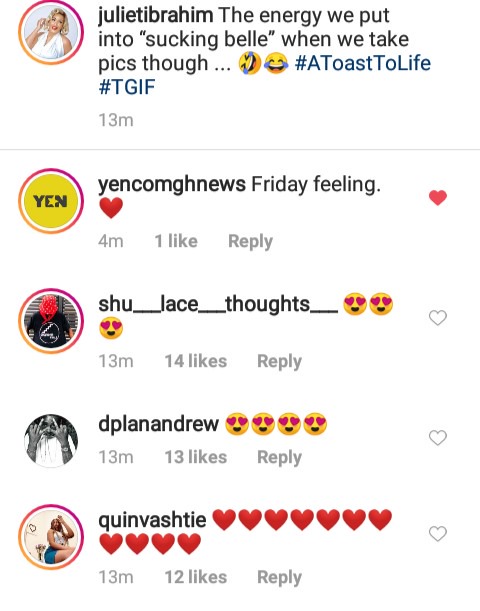Open the #TGIF hashtag
The width and height of the screenshot is (480, 611).
click(127, 87)
